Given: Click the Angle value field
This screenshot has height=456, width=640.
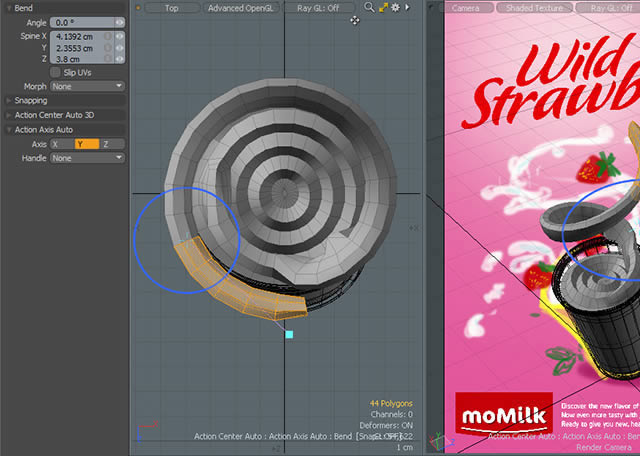Looking at the screenshot, I should coord(82,22).
